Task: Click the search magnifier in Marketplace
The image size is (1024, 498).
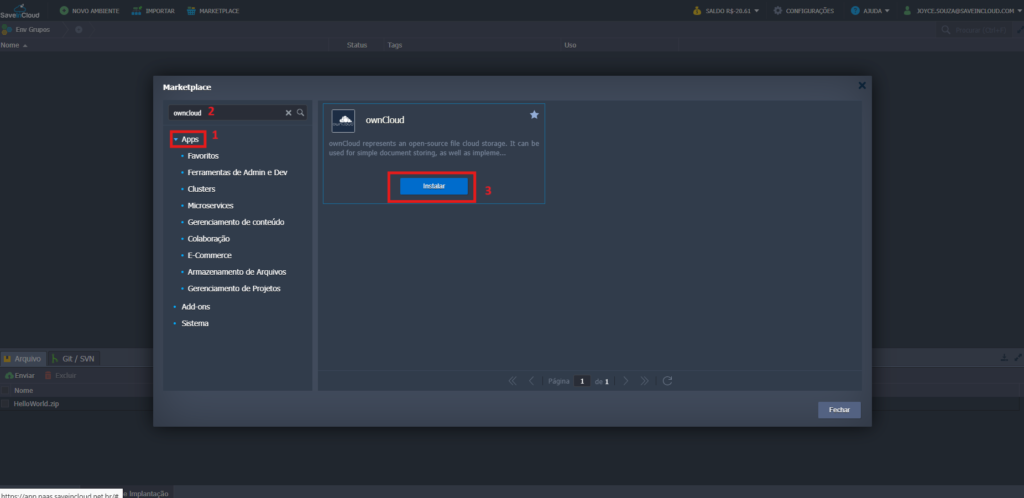Action: (300, 112)
